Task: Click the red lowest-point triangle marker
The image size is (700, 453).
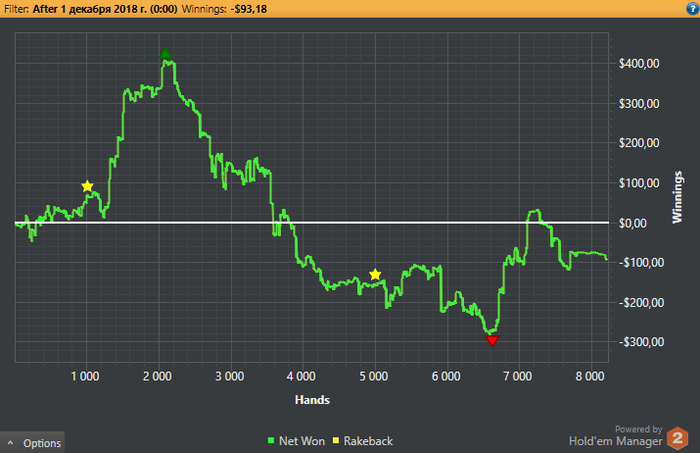Action: [x=492, y=341]
